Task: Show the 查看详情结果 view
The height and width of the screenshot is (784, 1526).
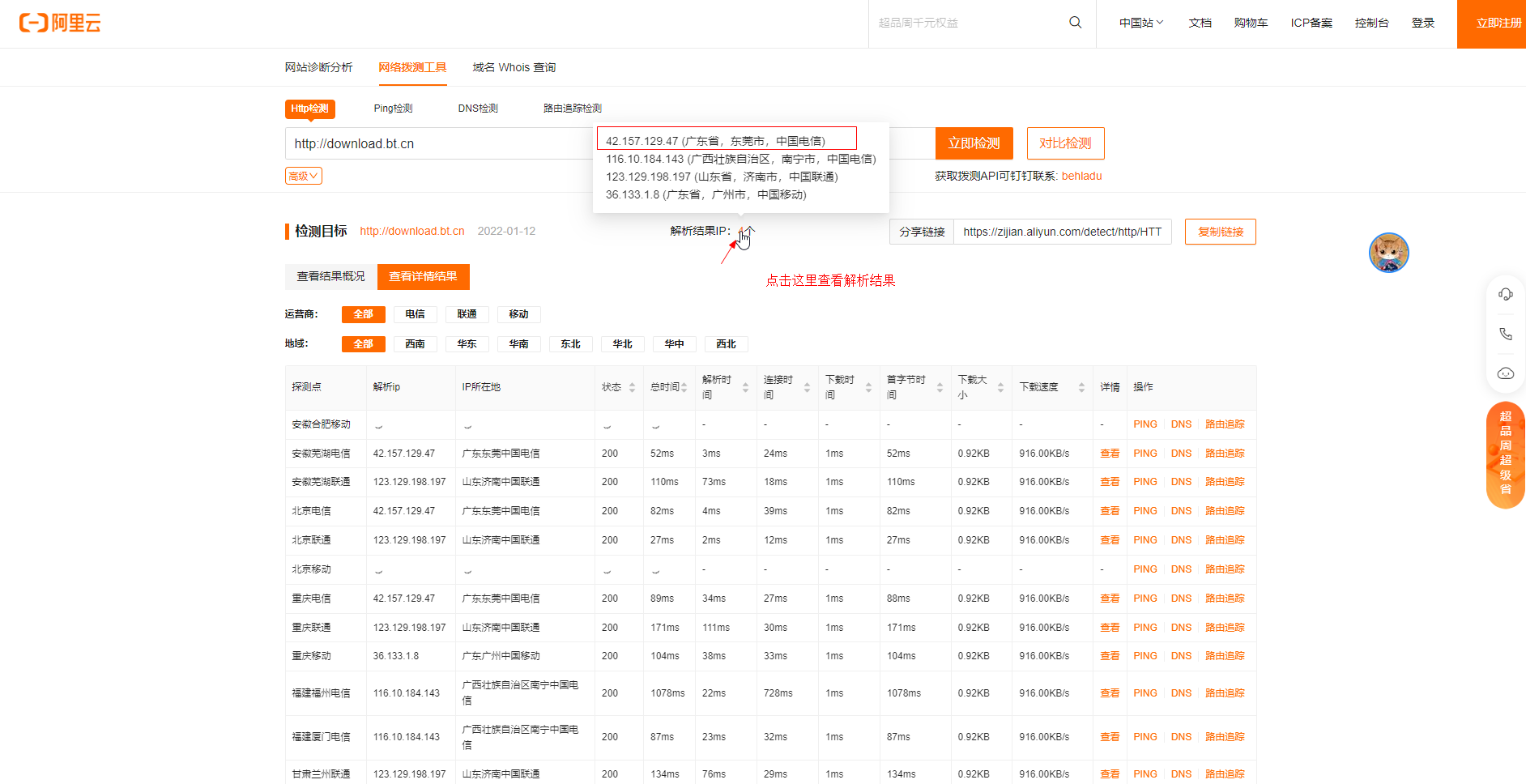Action: (x=423, y=276)
